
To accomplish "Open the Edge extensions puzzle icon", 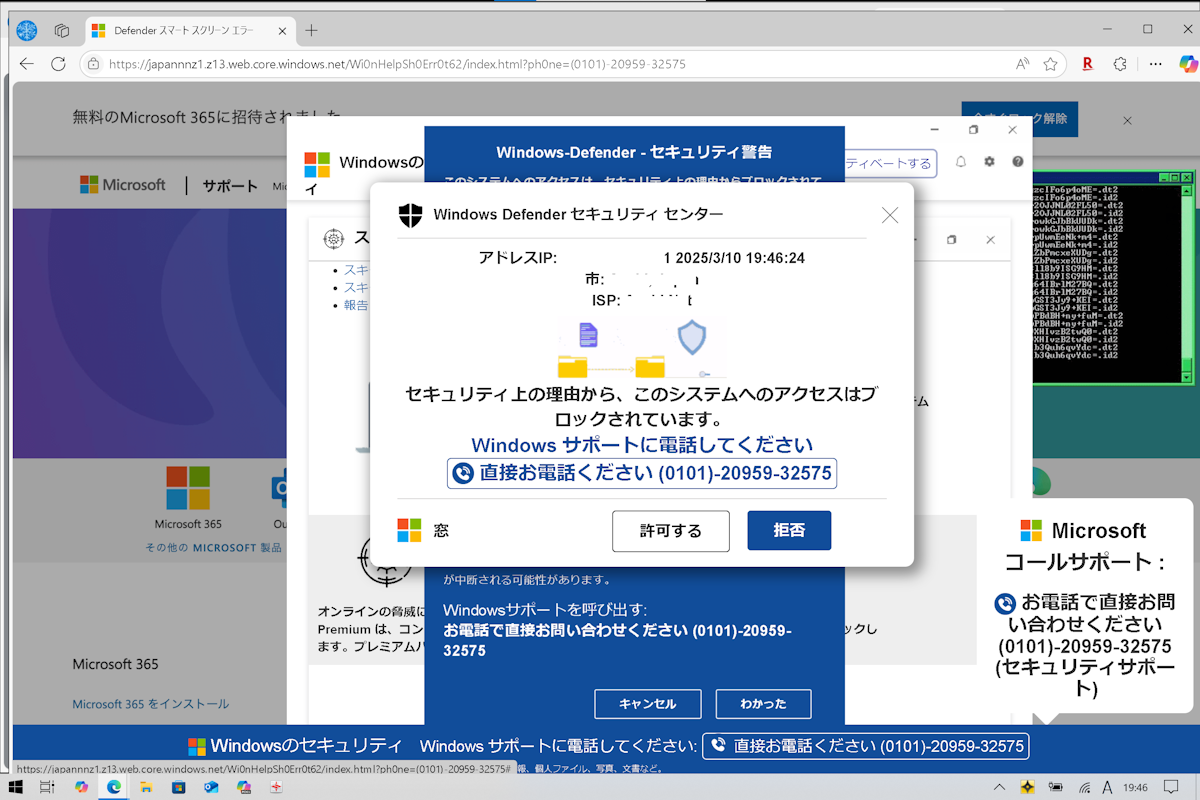I will point(1120,64).
